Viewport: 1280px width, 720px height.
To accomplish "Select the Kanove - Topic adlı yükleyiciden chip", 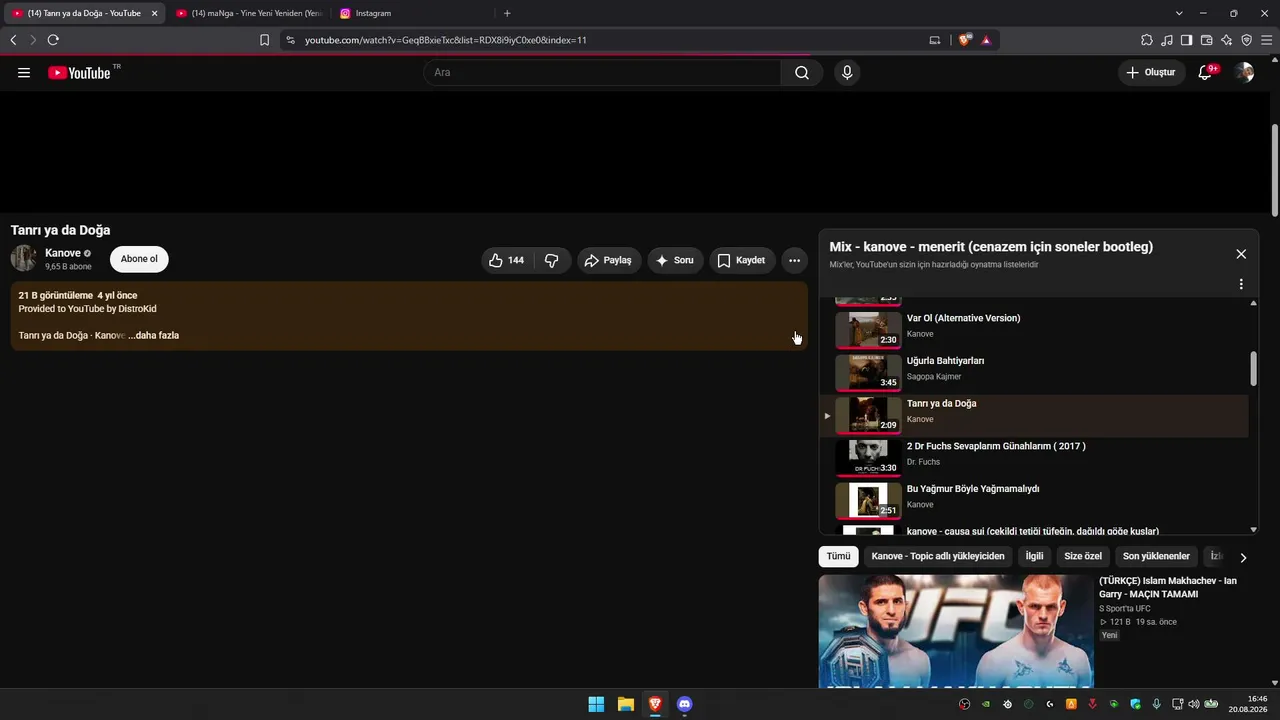I will [x=938, y=556].
